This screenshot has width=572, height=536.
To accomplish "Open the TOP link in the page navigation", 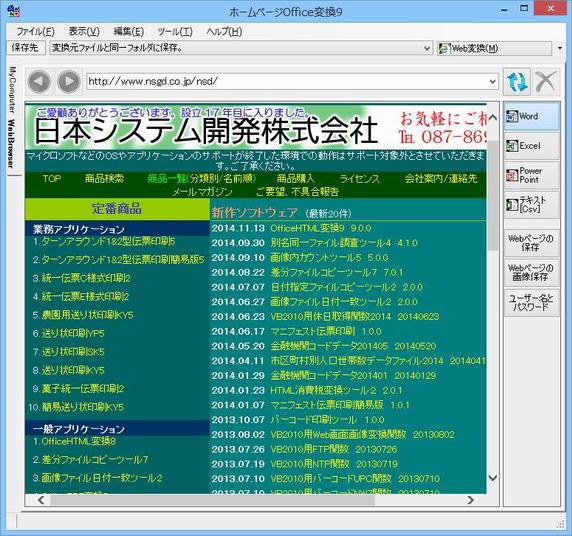I will (52, 178).
